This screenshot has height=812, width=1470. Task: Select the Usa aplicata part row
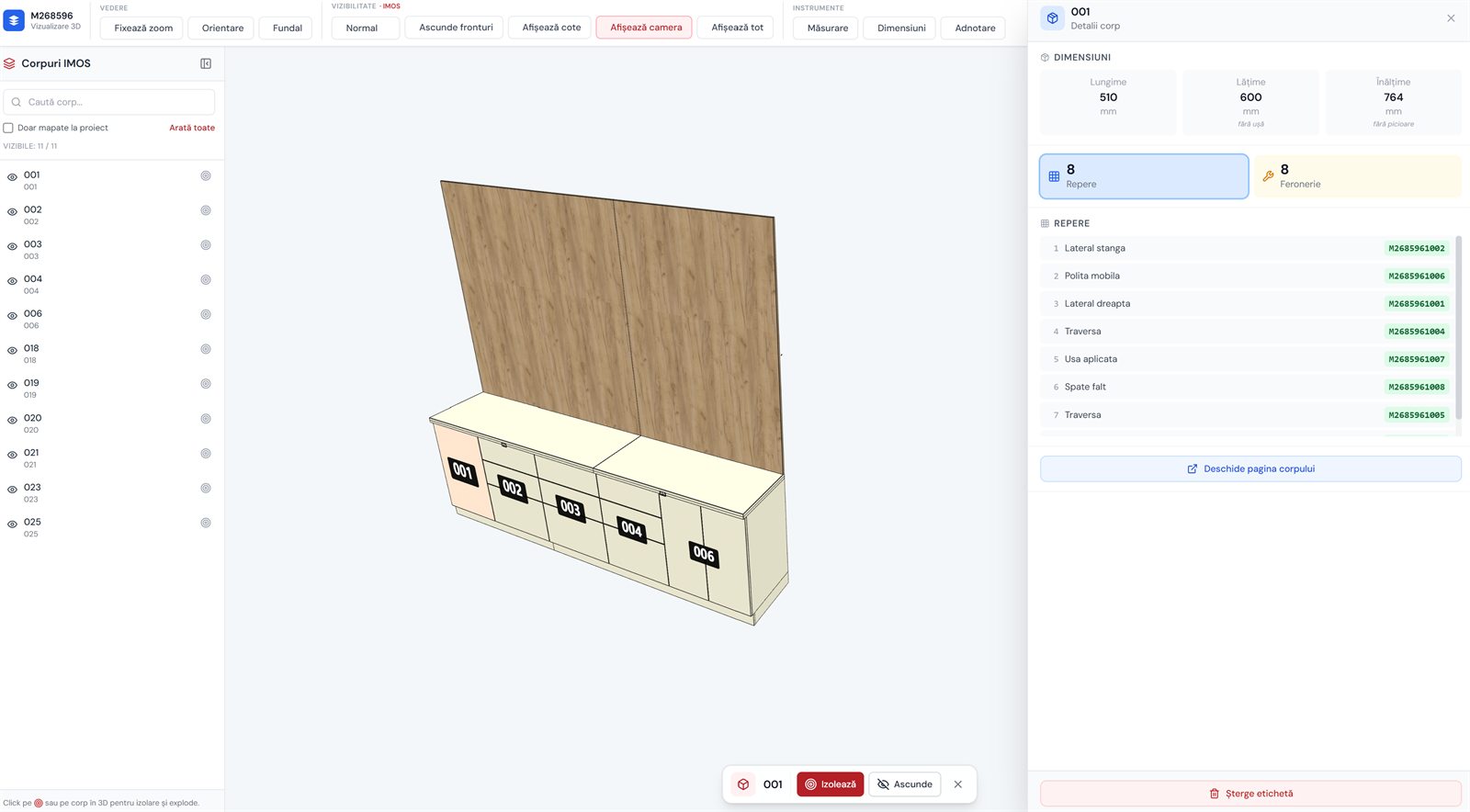1246,359
